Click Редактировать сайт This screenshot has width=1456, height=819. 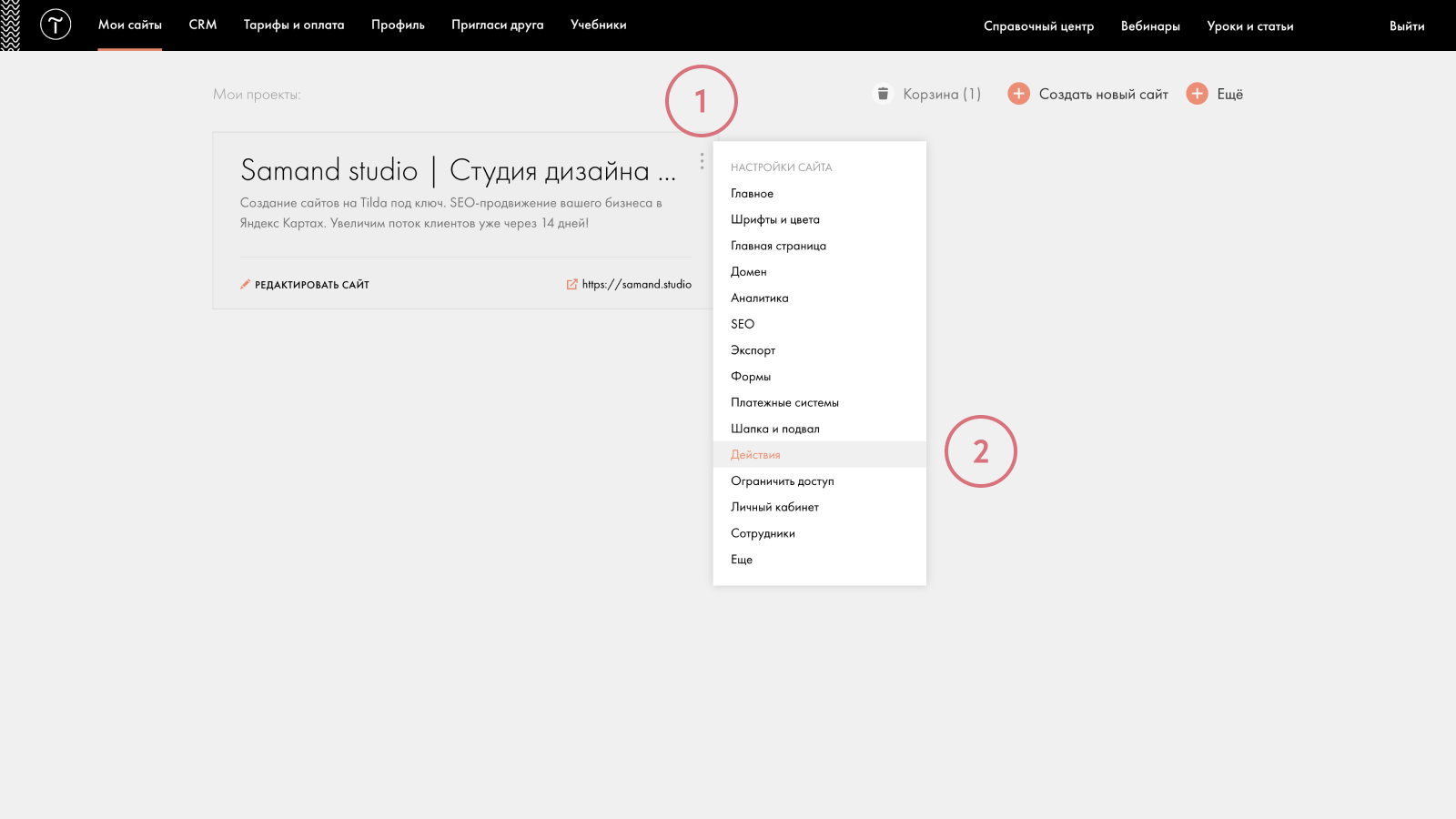312,285
